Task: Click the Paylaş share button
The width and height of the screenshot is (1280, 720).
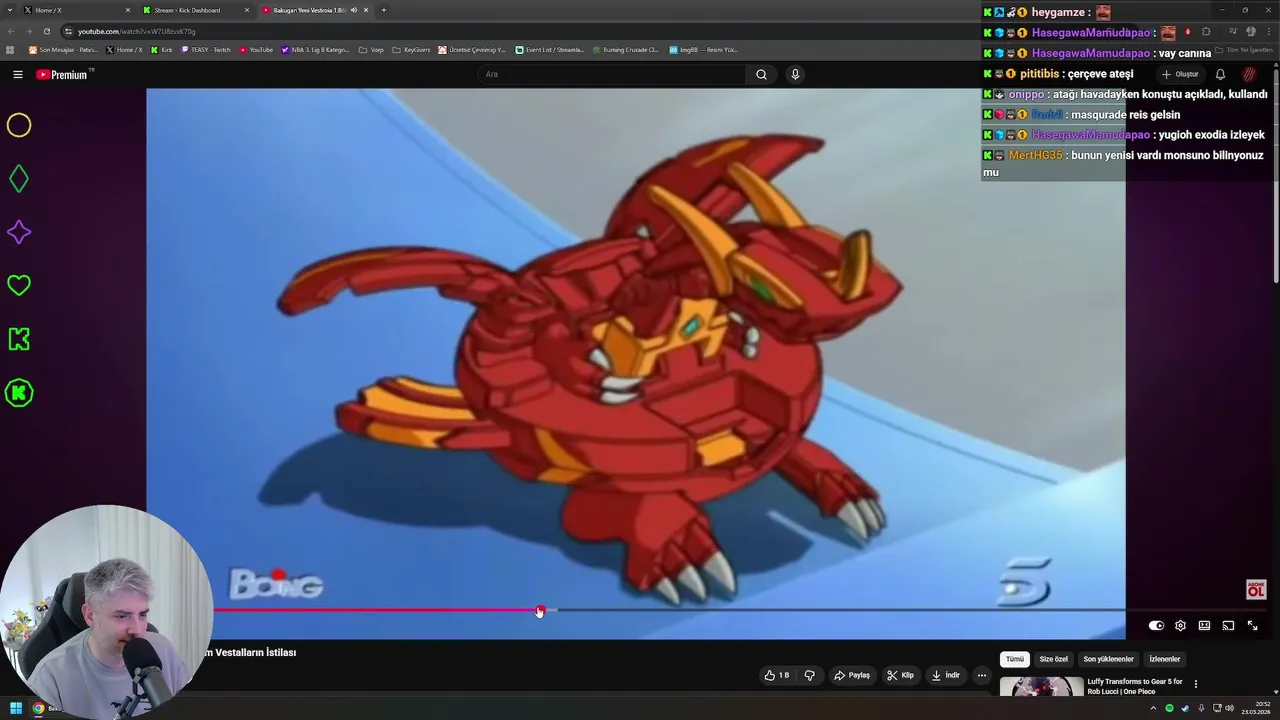Action: [x=852, y=675]
